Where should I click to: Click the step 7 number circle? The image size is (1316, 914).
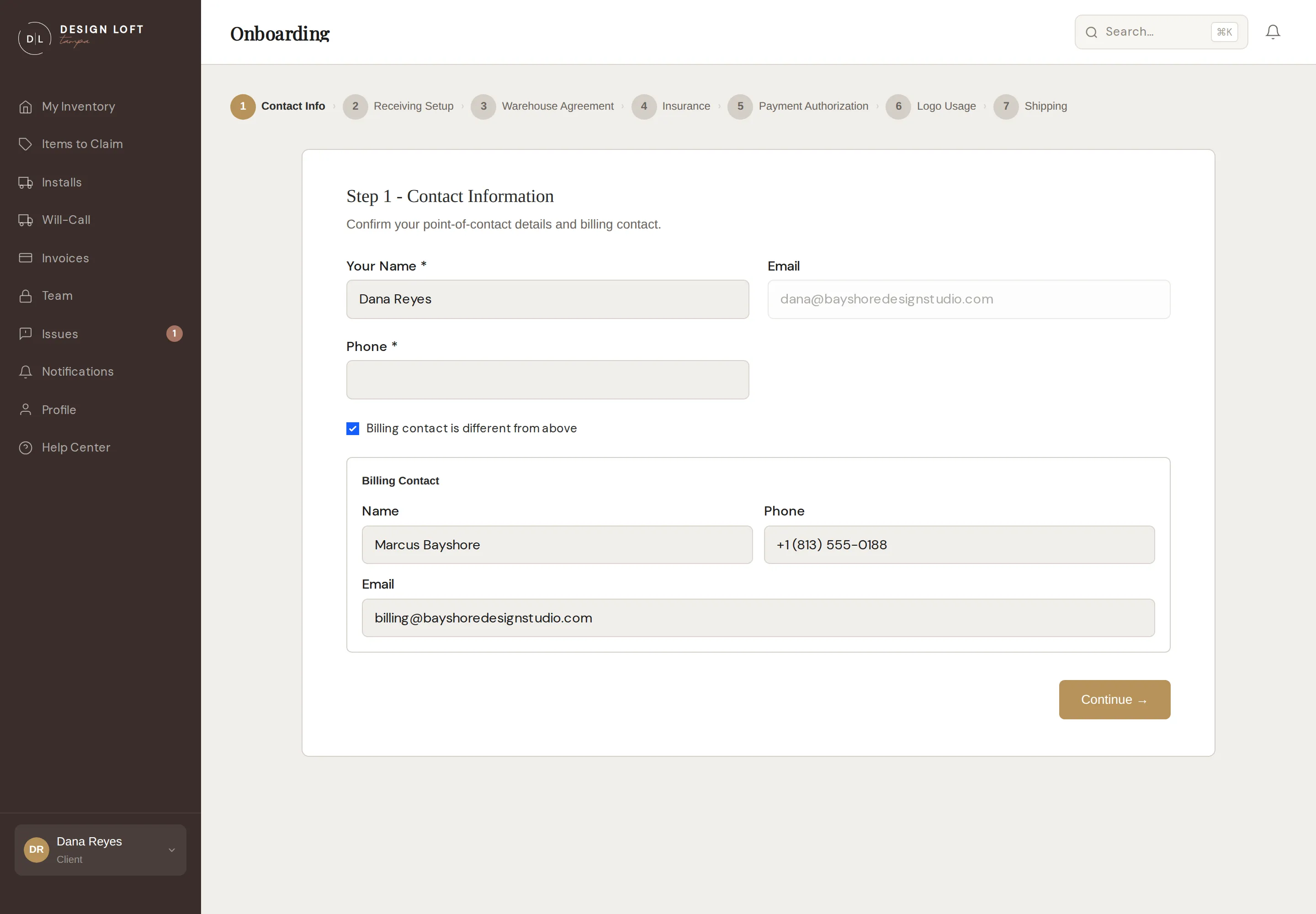[x=1006, y=106]
